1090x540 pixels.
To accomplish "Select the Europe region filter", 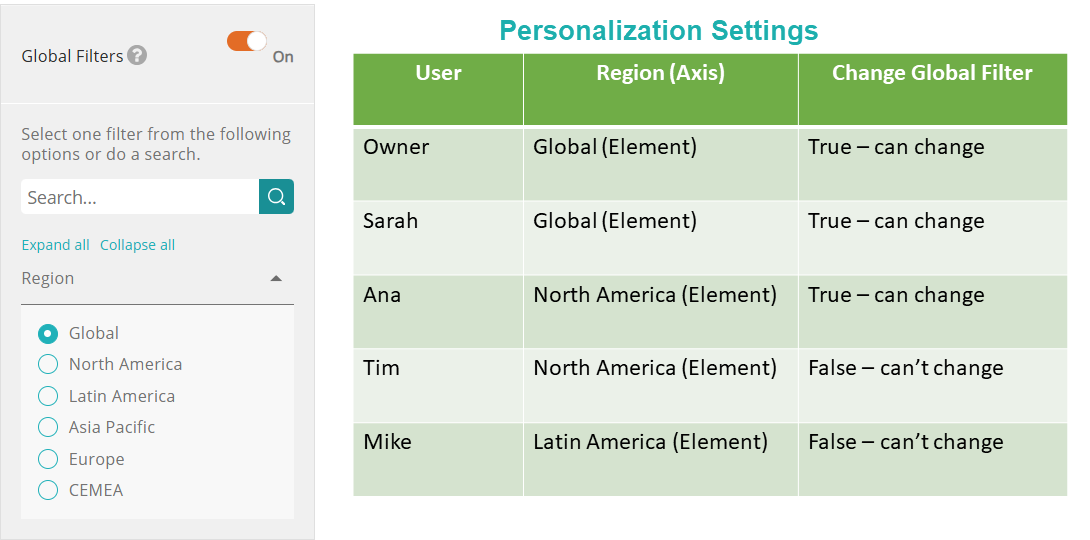I will [47, 459].
